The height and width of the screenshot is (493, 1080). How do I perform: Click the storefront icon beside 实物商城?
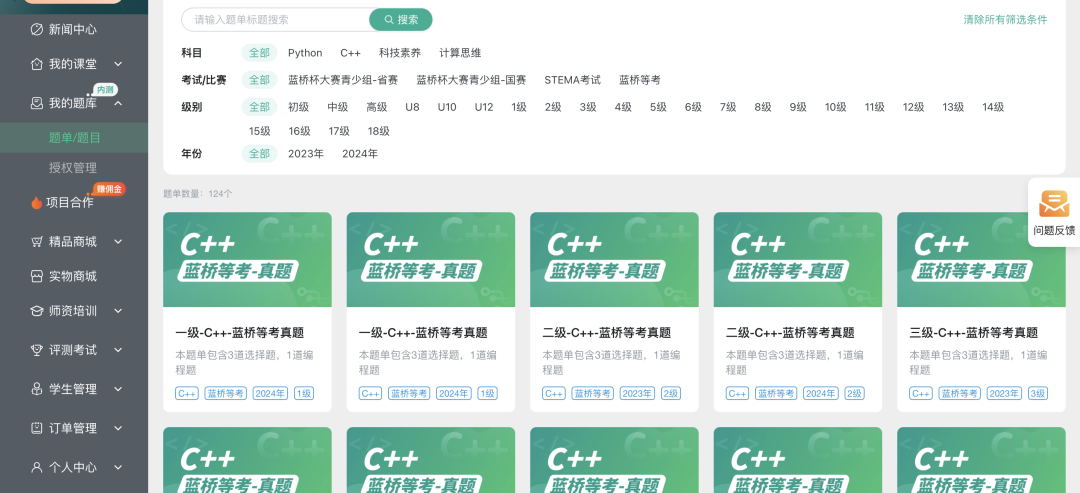coord(37,276)
